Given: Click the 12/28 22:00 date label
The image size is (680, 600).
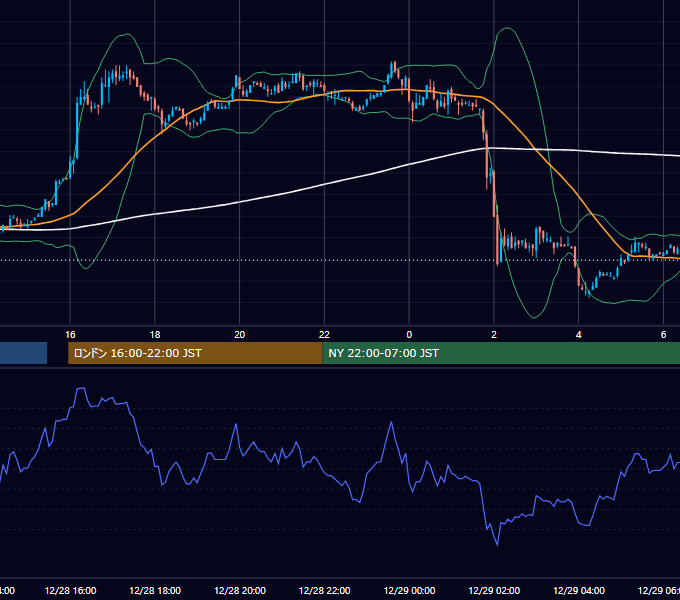Looking at the screenshot, I should pyautogui.click(x=324, y=590).
